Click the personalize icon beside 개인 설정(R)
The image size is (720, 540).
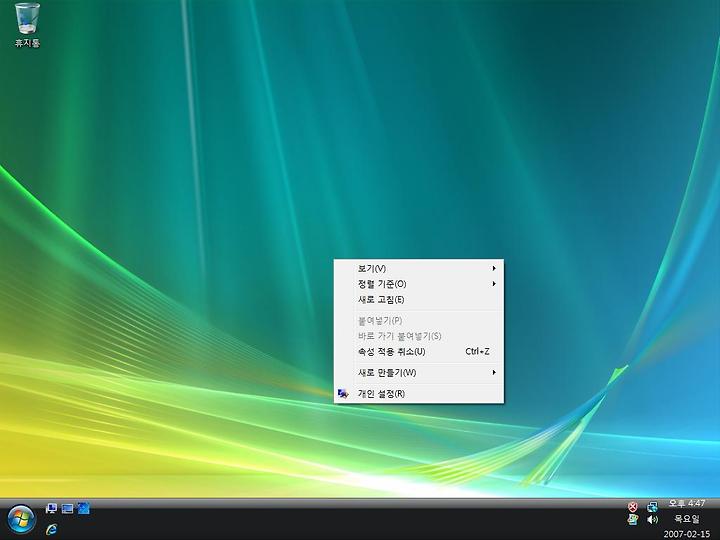[343, 394]
